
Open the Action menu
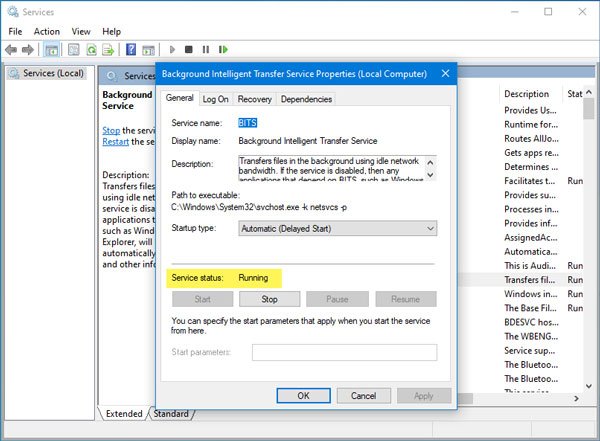click(x=46, y=31)
